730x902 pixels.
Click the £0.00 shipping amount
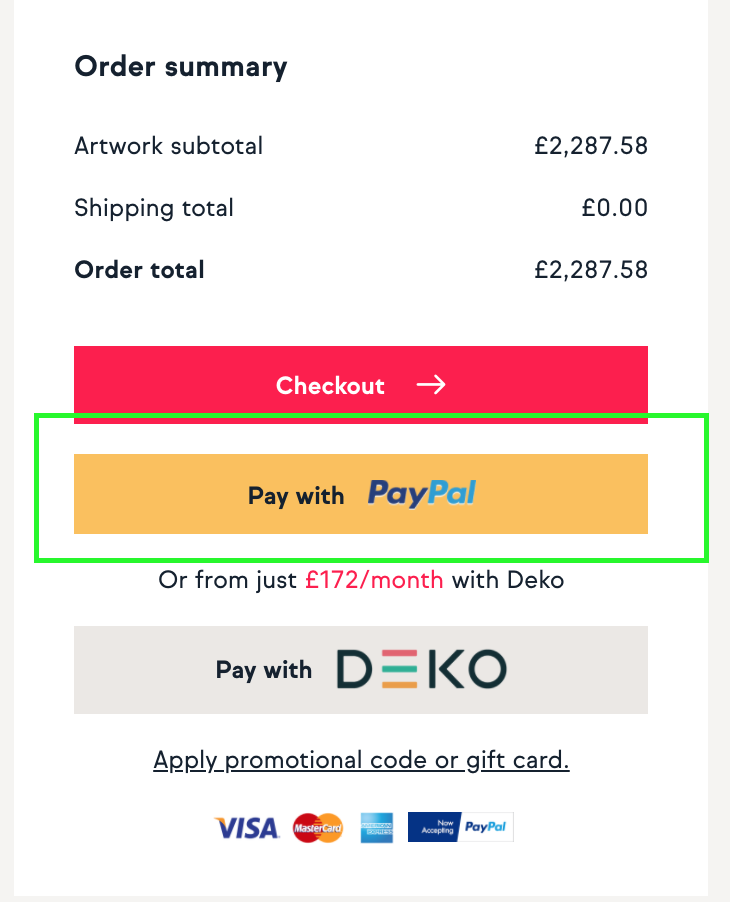click(x=614, y=208)
